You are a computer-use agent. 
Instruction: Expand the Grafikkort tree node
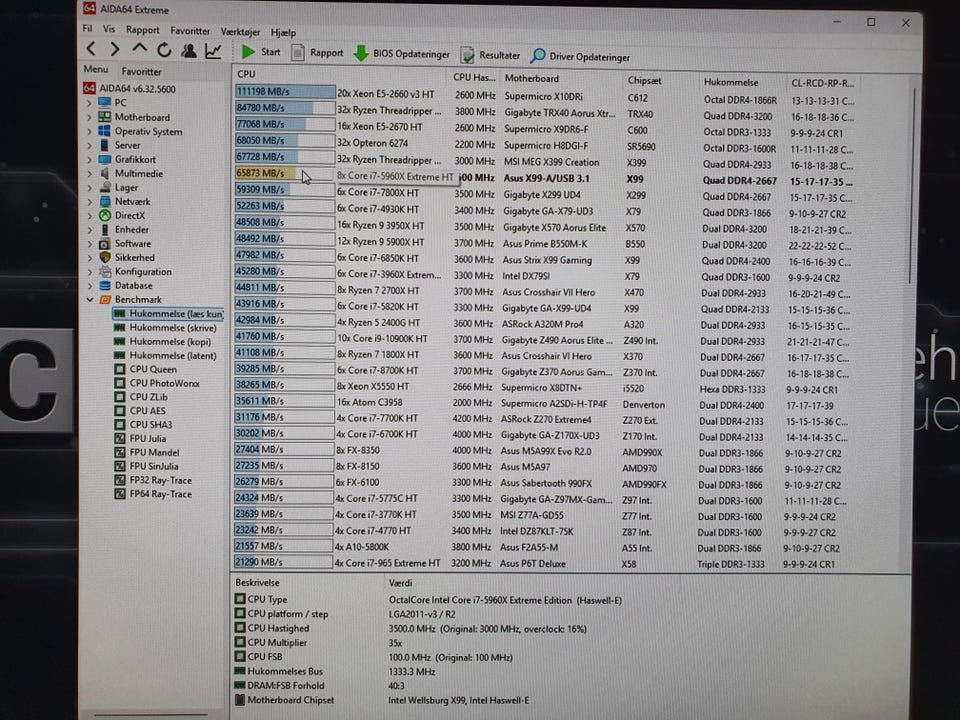coord(90,159)
